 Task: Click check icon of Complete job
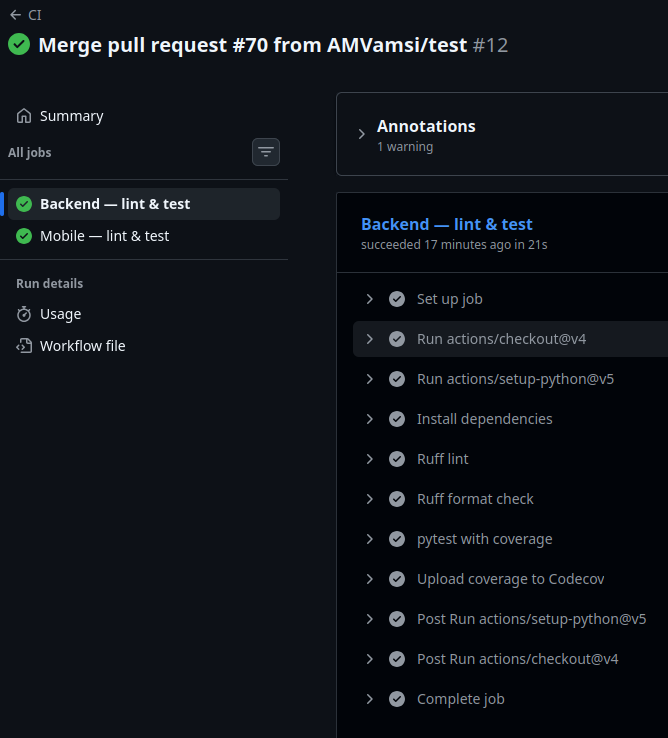click(397, 699)
